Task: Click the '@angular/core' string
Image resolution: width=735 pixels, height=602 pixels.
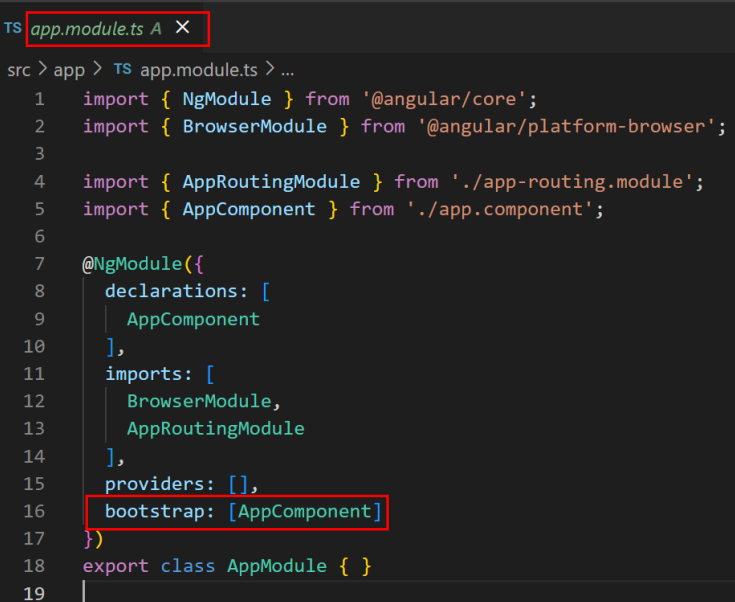Action: pyautogui.click(x=443, y=99)
